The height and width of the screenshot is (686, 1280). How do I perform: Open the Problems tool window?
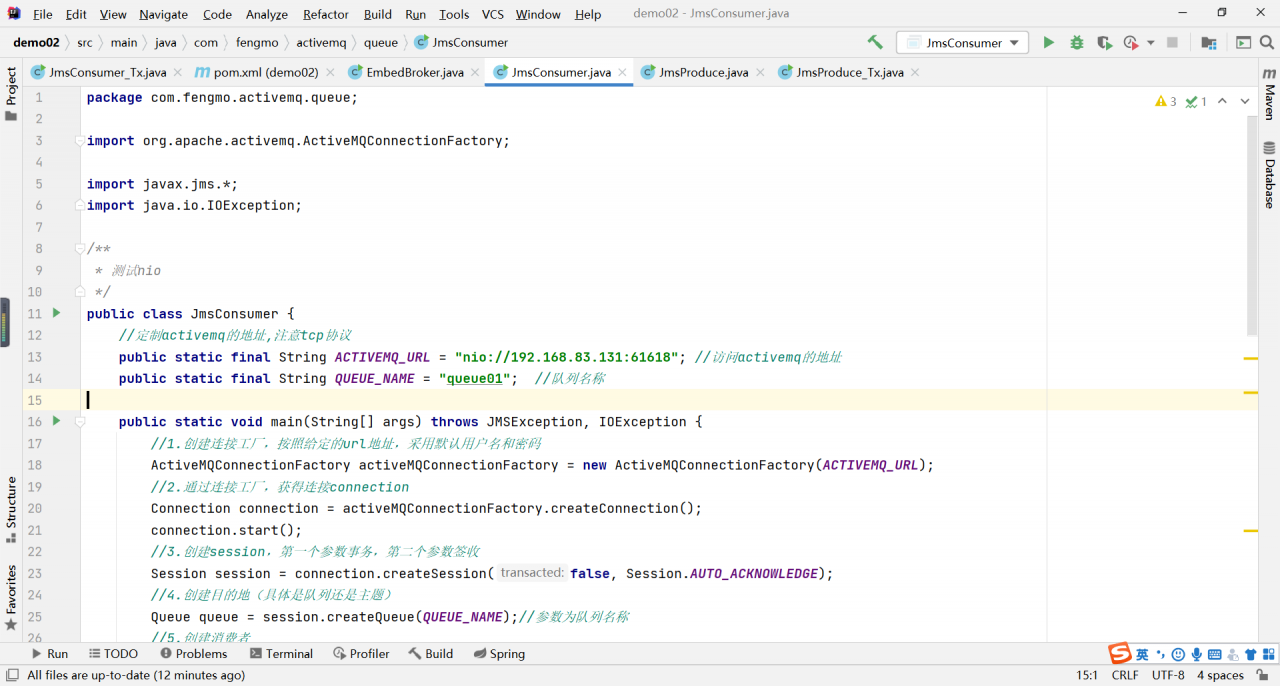click(x=192, y=653)
